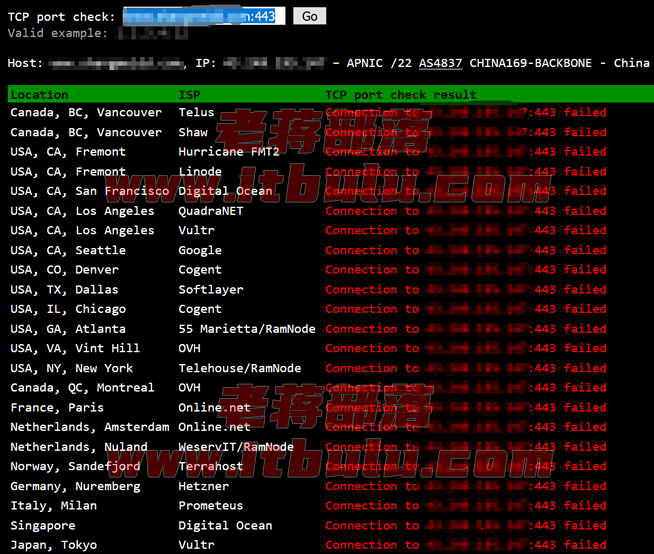The width and height of the screenshot is (654, 554).
Task: Select the Hetzner ISP cell
Action: tap(204, 486)
